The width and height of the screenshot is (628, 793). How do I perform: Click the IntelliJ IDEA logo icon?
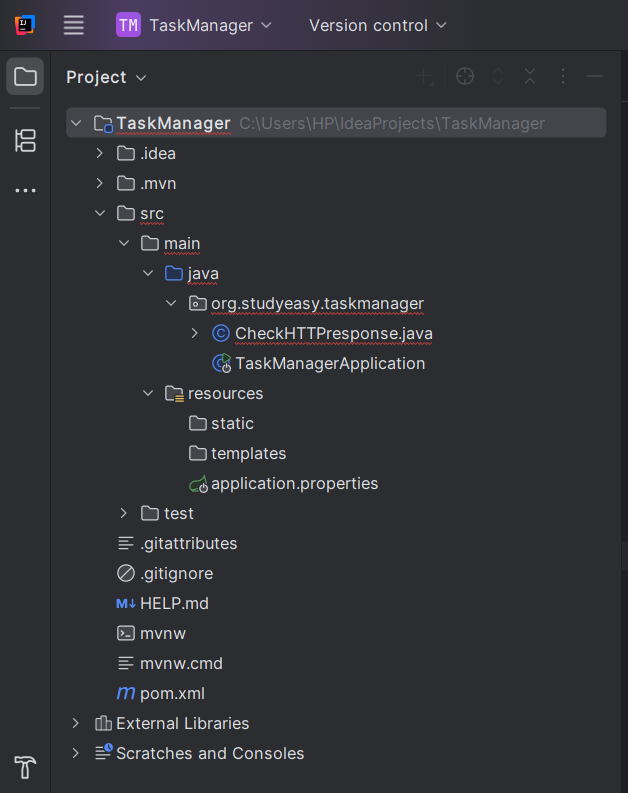[x=24, y=25]
